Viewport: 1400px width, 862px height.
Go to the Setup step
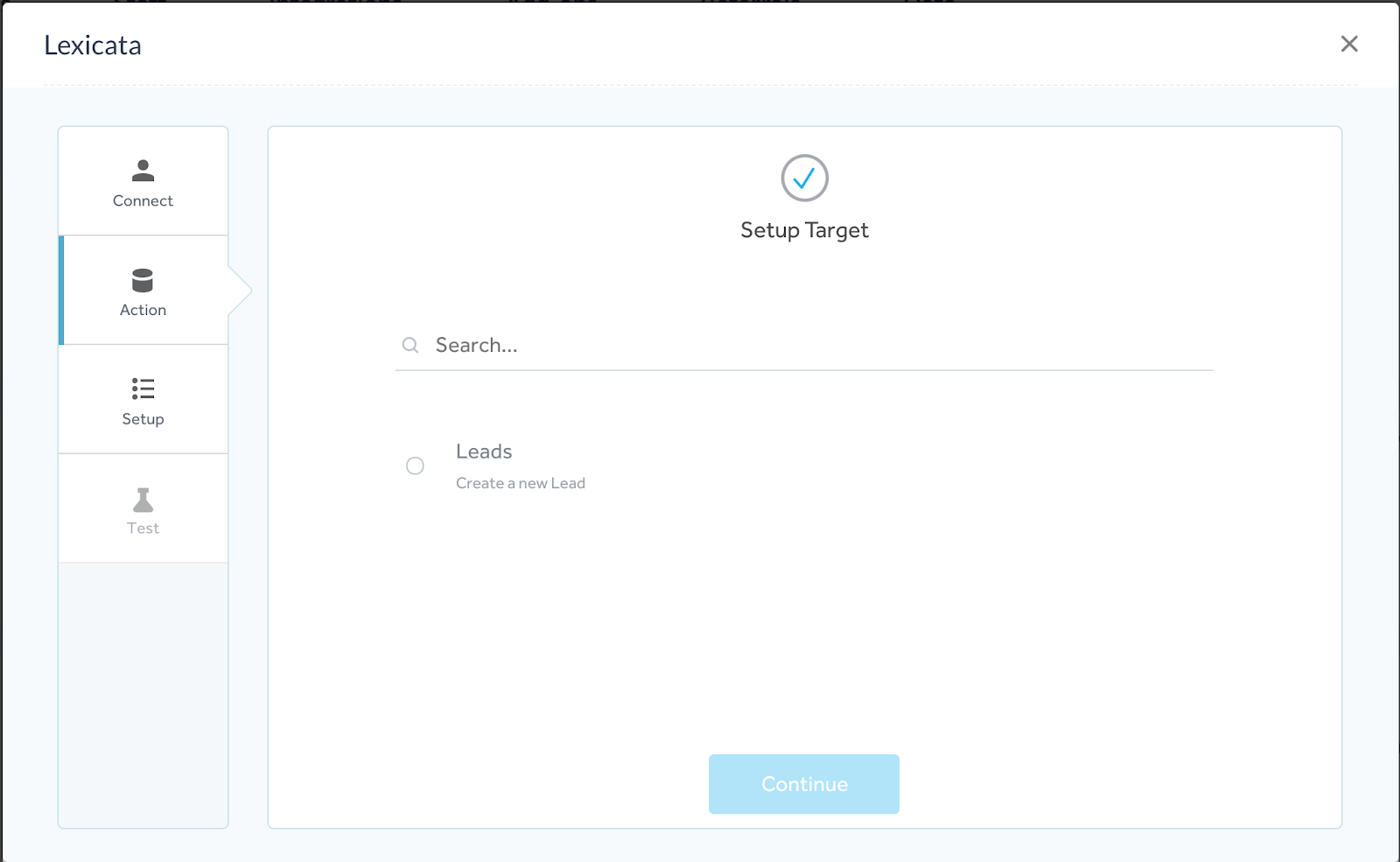coord(143,400)
